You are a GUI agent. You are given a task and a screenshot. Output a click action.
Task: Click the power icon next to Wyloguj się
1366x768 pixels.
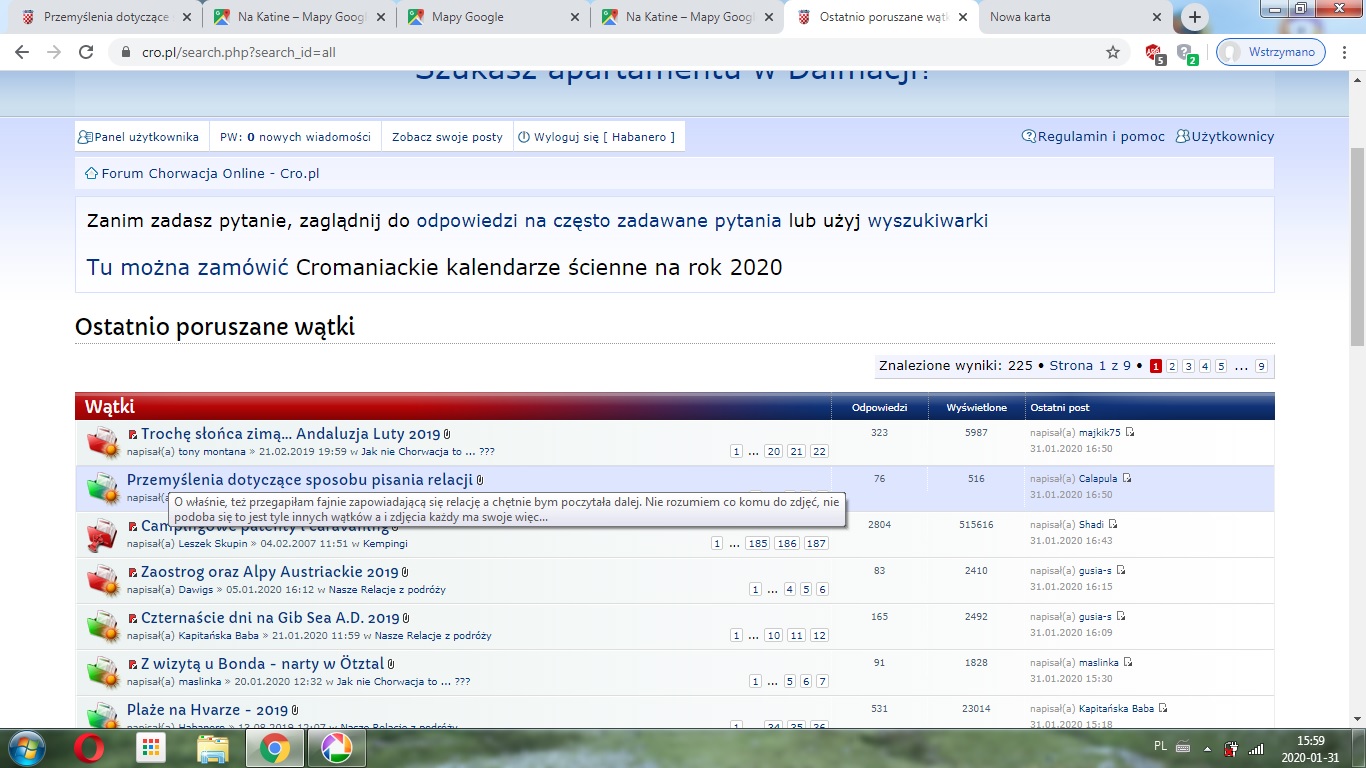522,136
